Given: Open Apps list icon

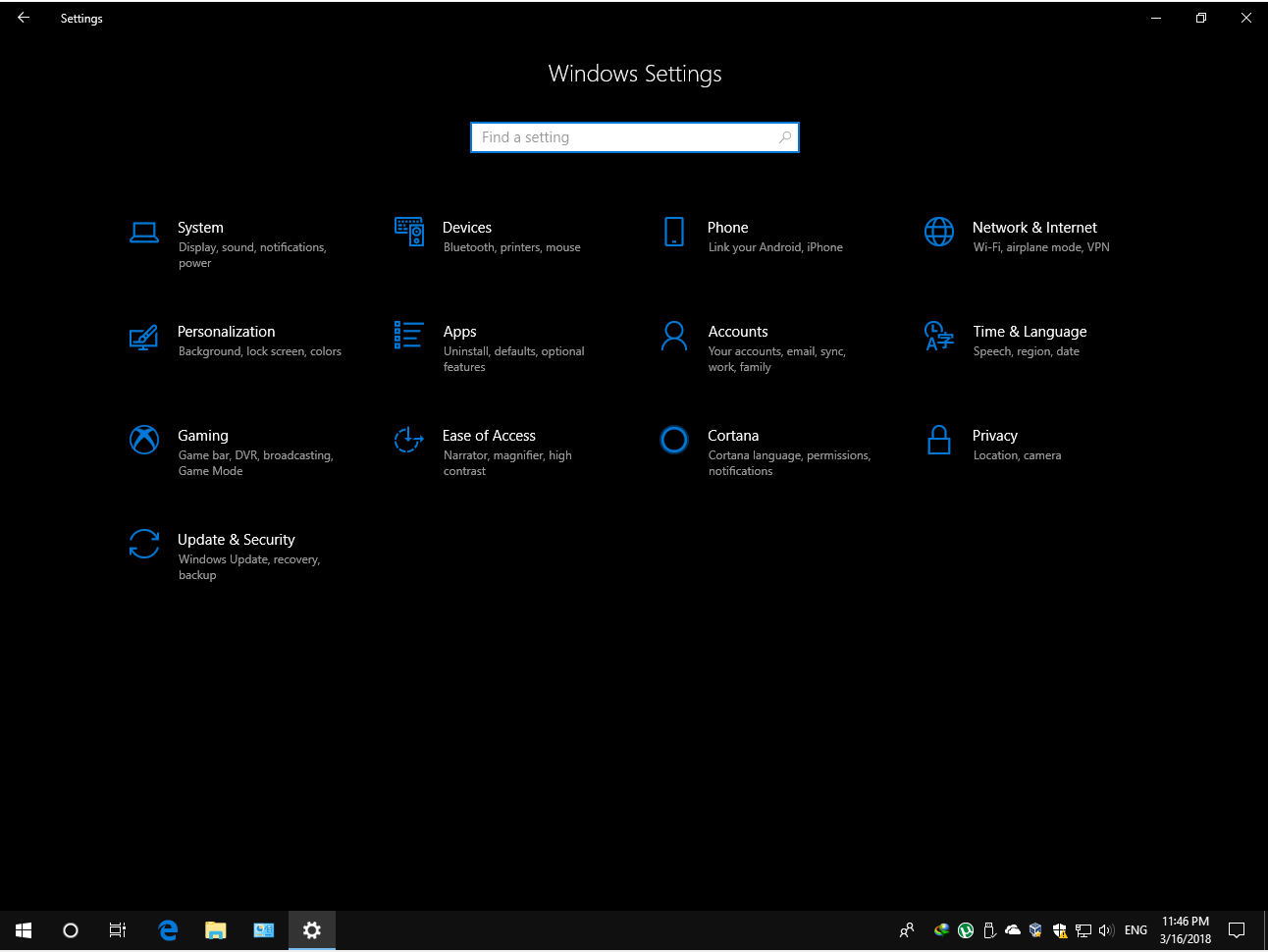Looking at the screenshot, I should click(x=408, y=335).
